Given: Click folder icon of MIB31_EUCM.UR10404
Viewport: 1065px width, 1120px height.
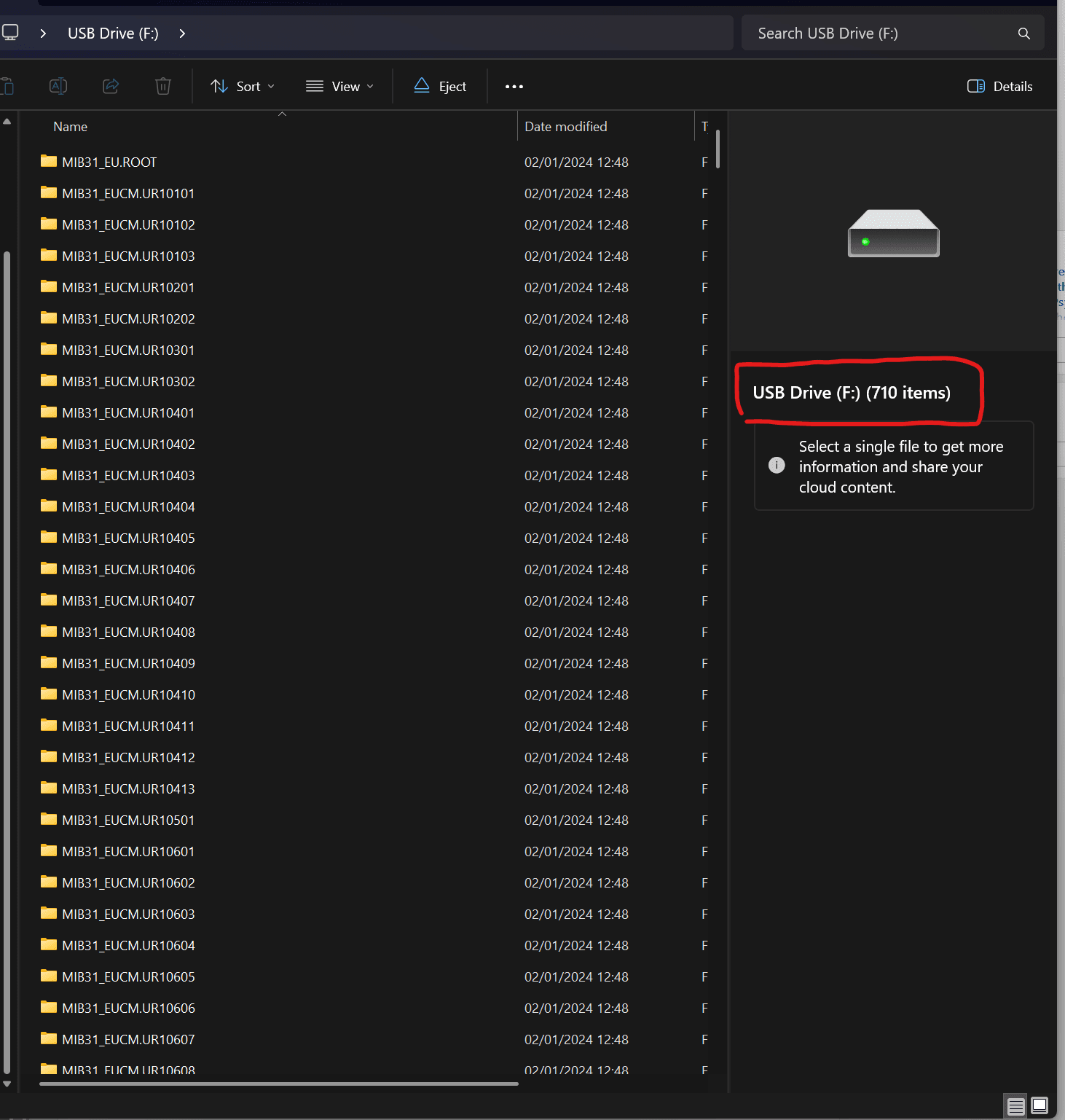Looking at the screenshot, I should [49, 506].
